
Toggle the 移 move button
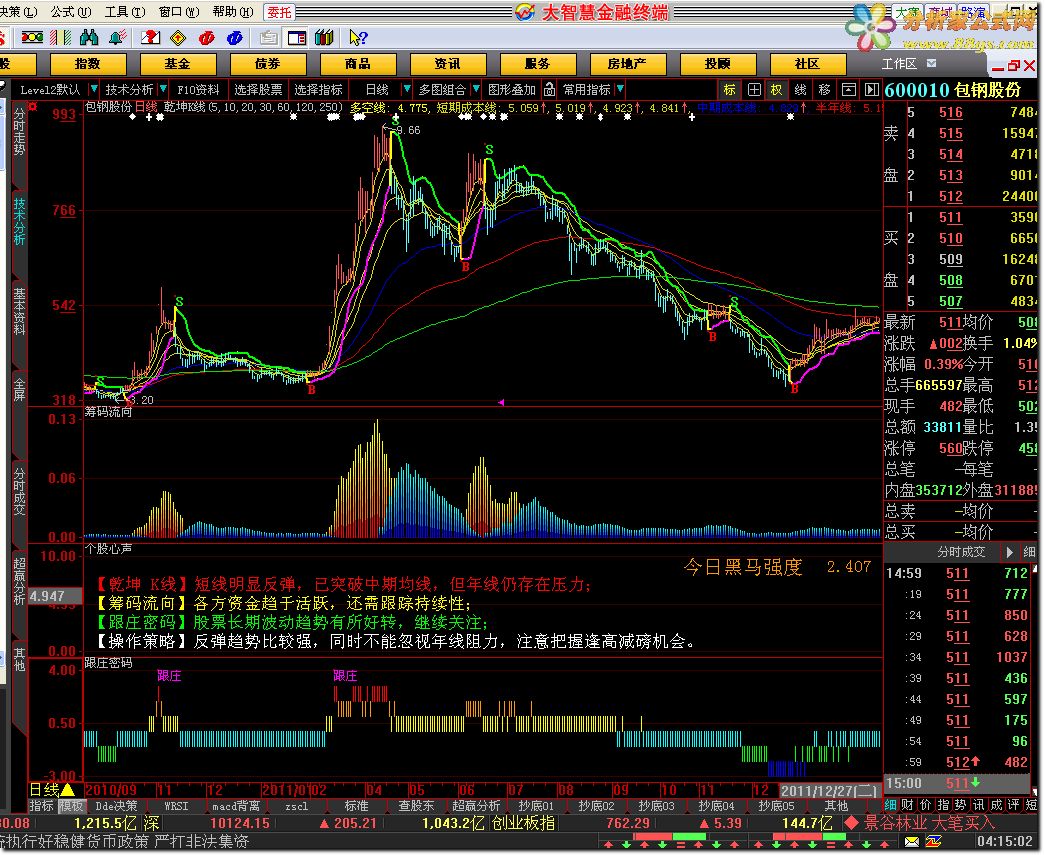(824, 89)
